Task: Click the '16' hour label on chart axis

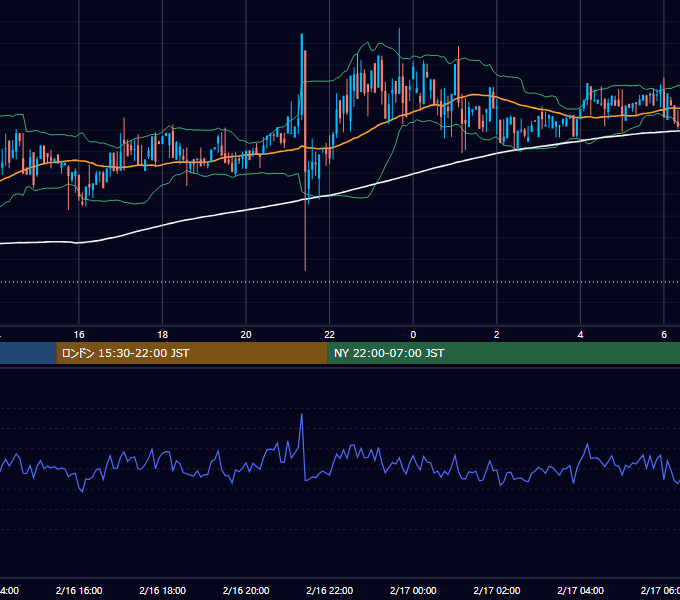Action: click(79, 335)
